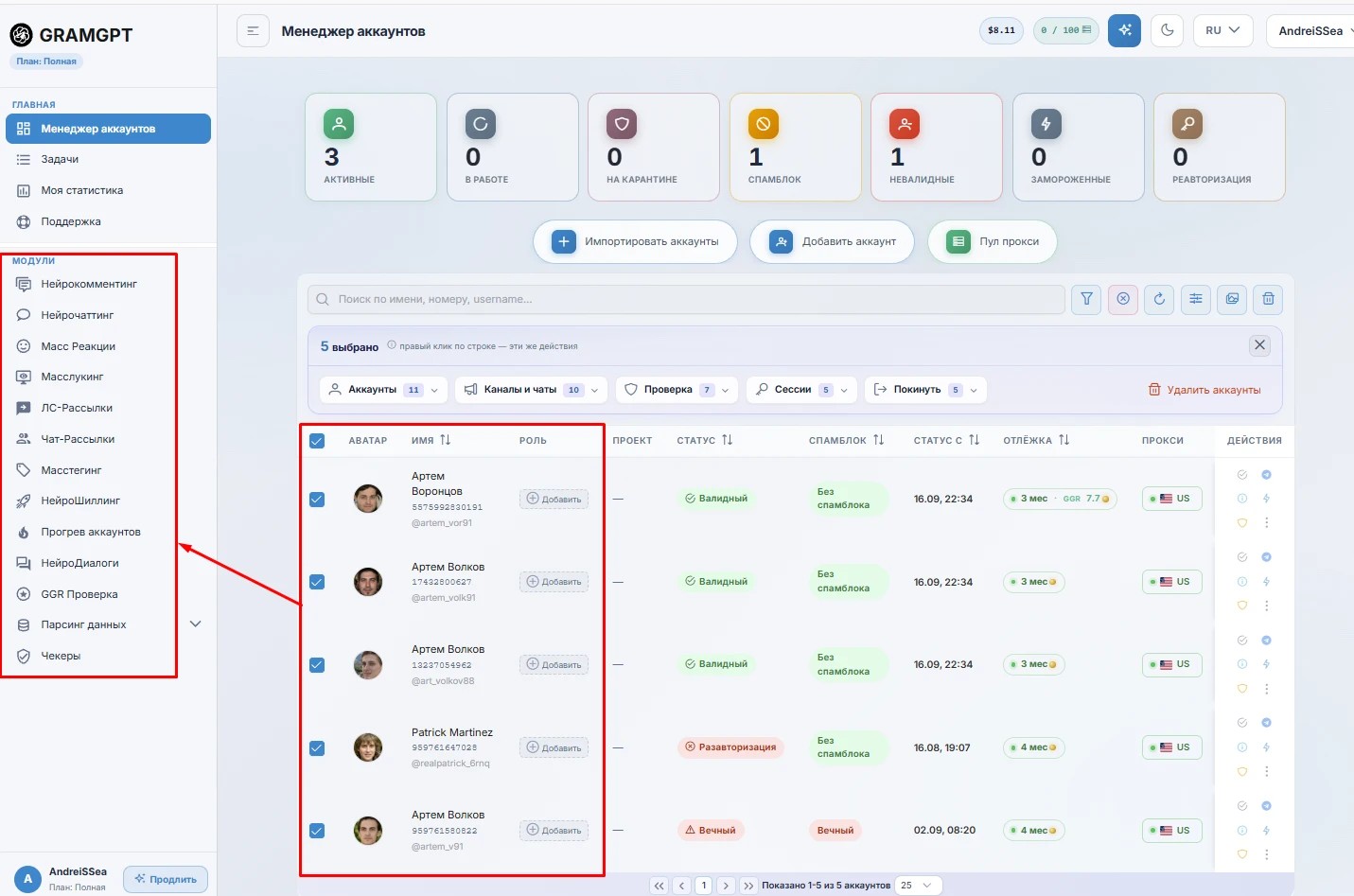Uncheck Артем Воронцов row checkbox
The height and width of the screenshot is (896, 1354).
coord(317,500)
